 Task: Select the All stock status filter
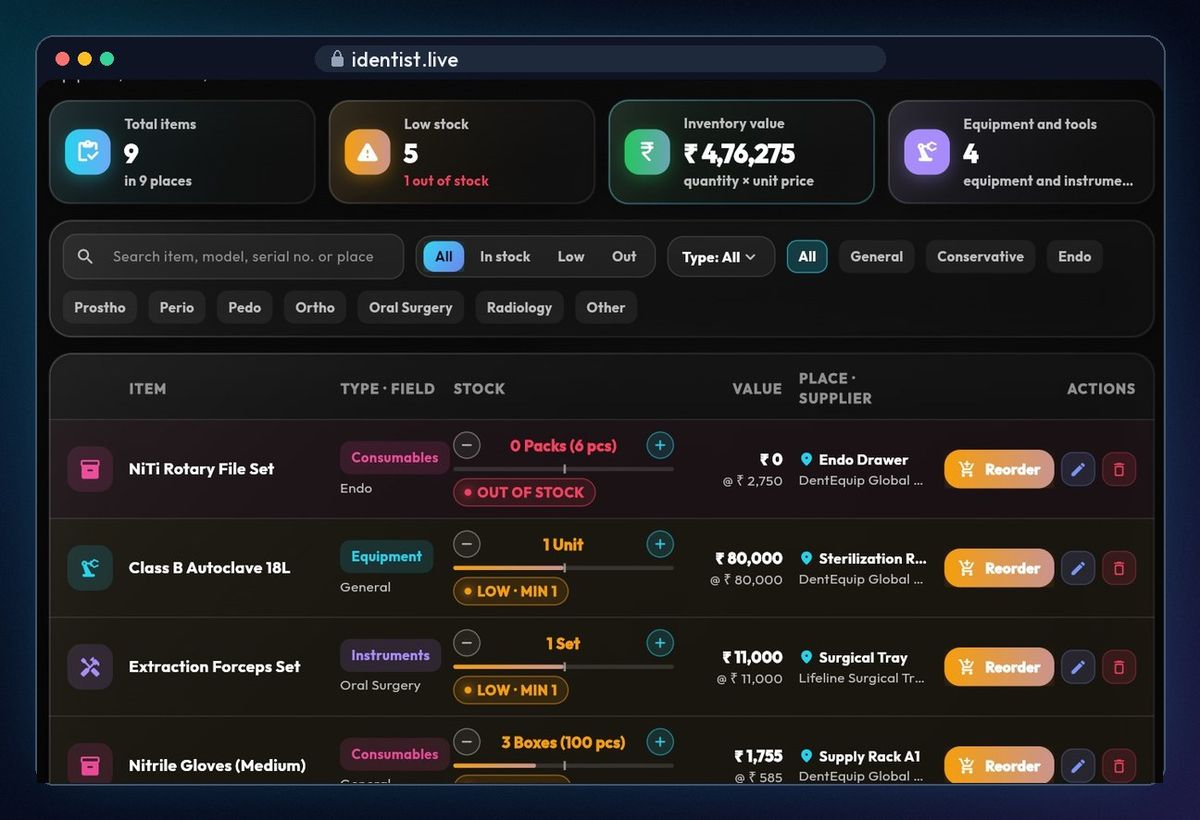pyautogui.click(x=444, y=257)
